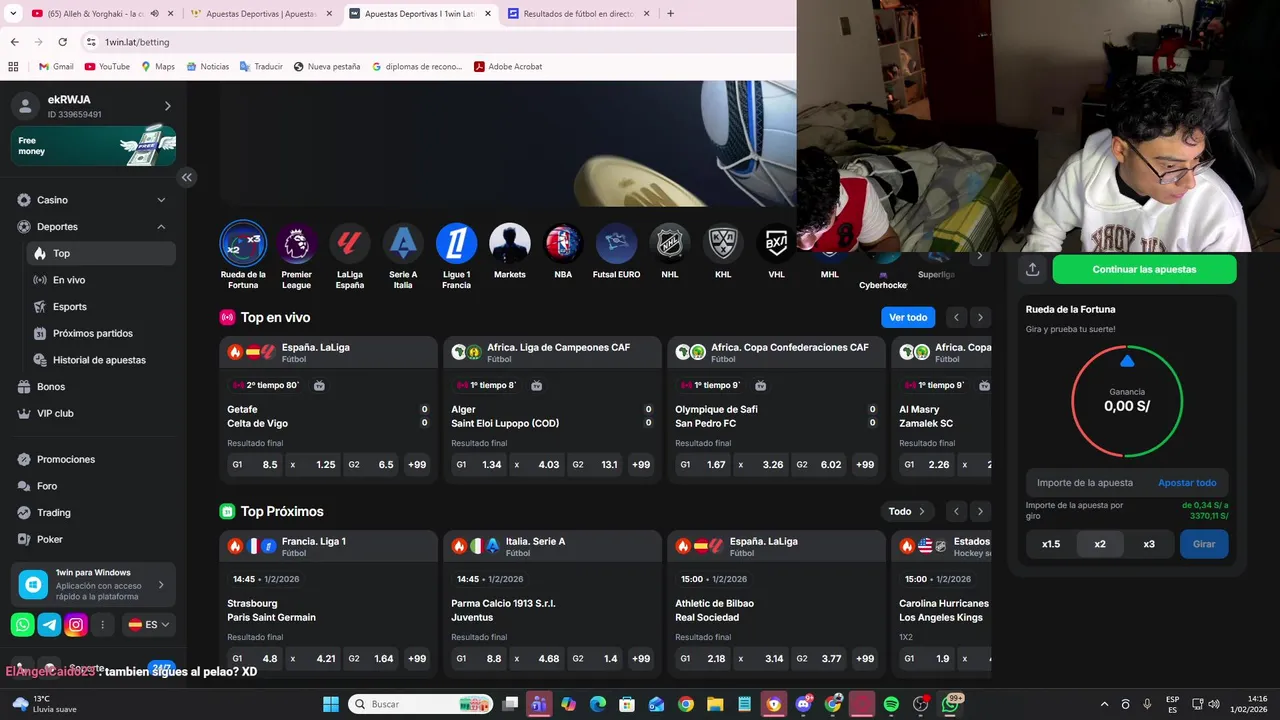Open the Todo link in Top Próximos

907,511
